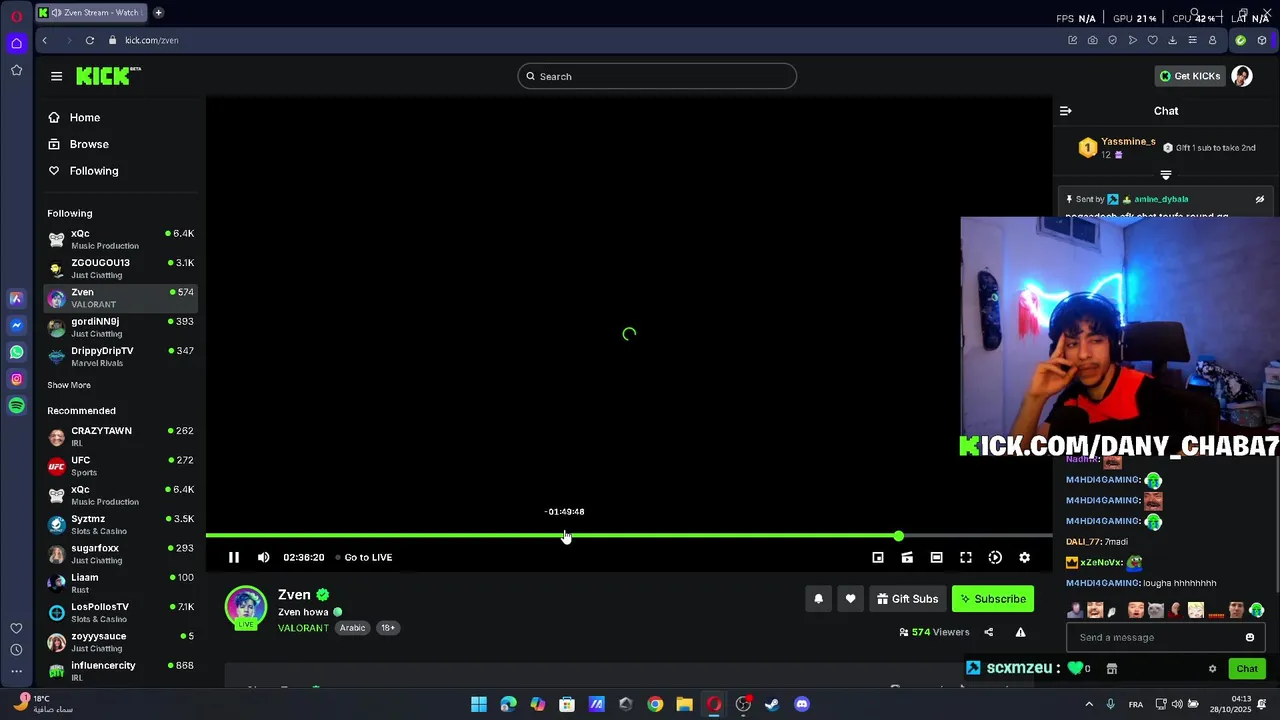Open Liaam Rust channel
This screenshot has width=1280, height=720.
(121, 583)
